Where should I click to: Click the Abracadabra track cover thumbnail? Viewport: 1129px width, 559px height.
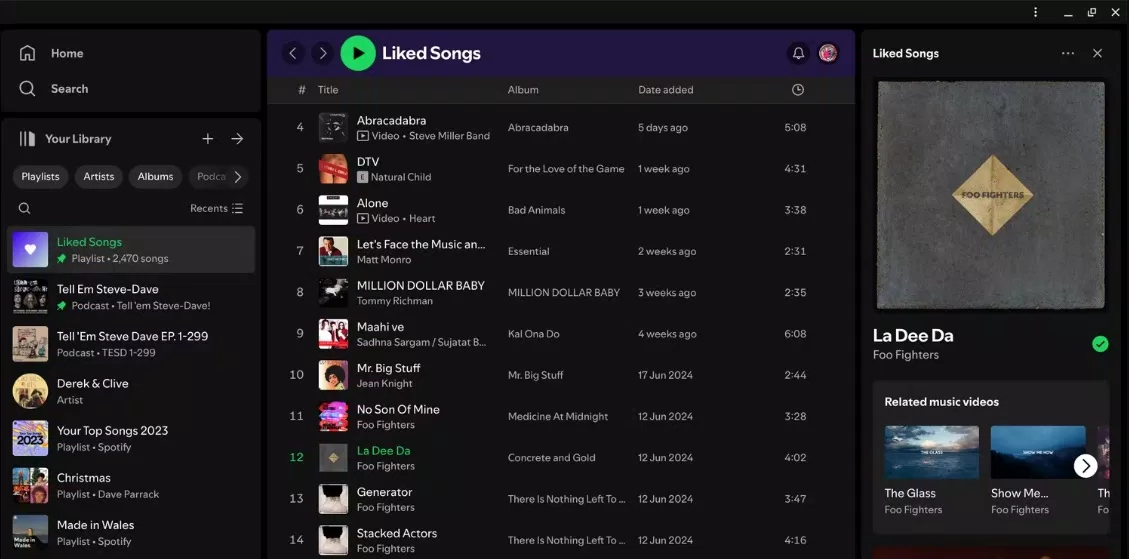pyautogui.click(x=333, y=128)
